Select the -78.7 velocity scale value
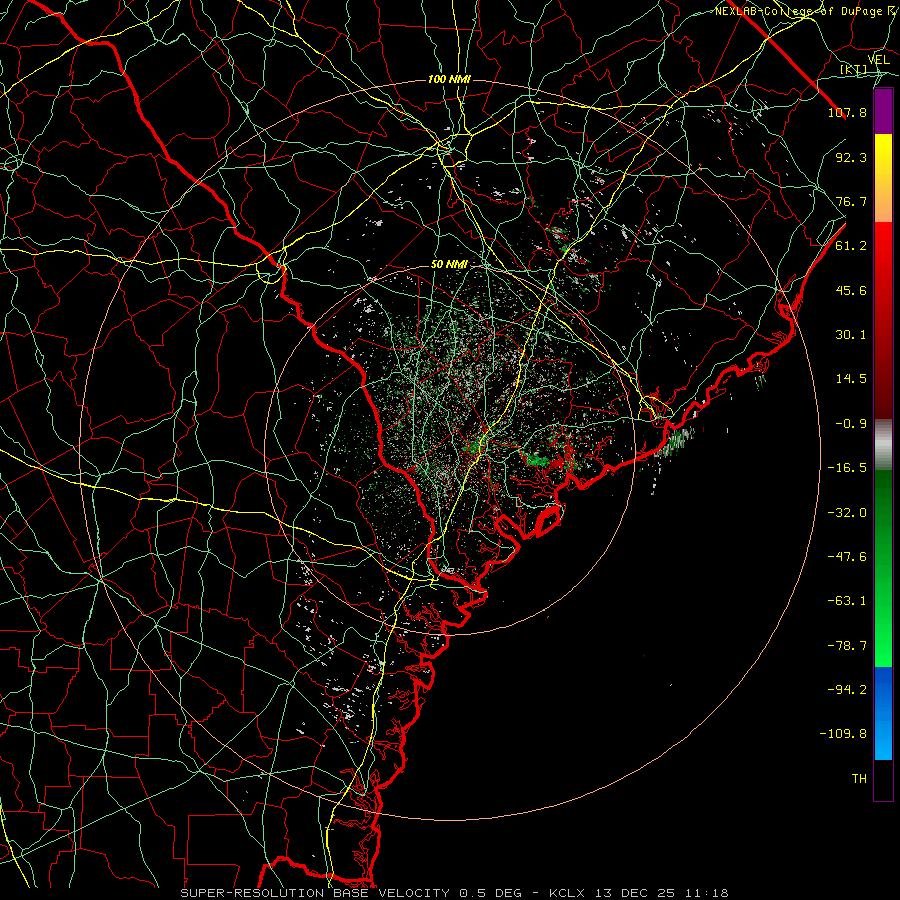Screen dimensions: 900x900 (x=847, y=646)
